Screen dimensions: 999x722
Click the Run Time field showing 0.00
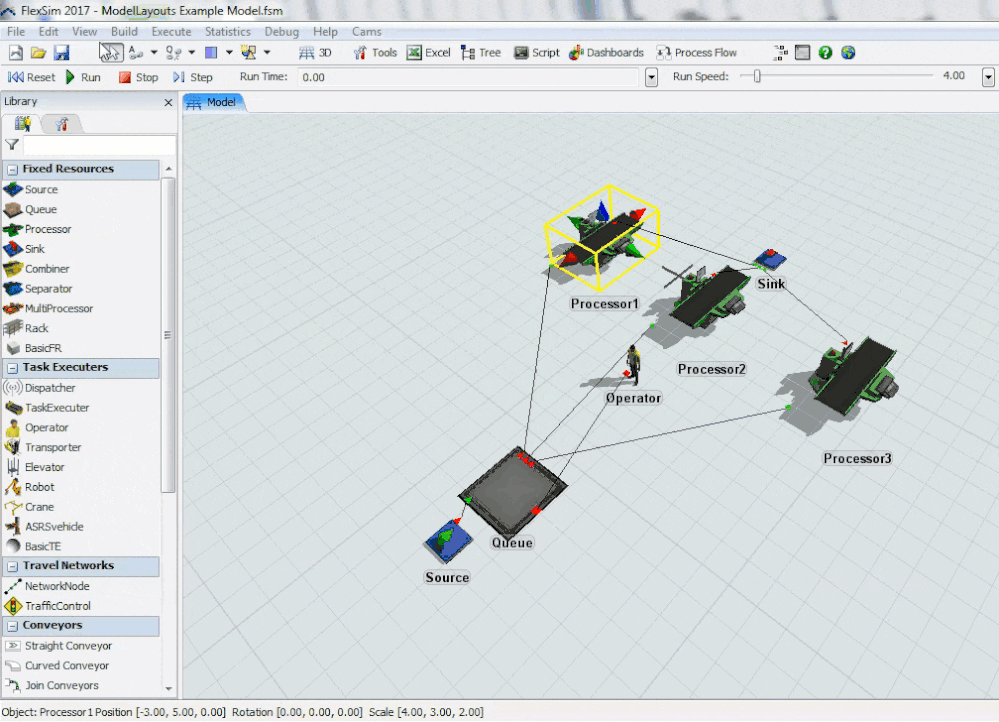(468, 77)
